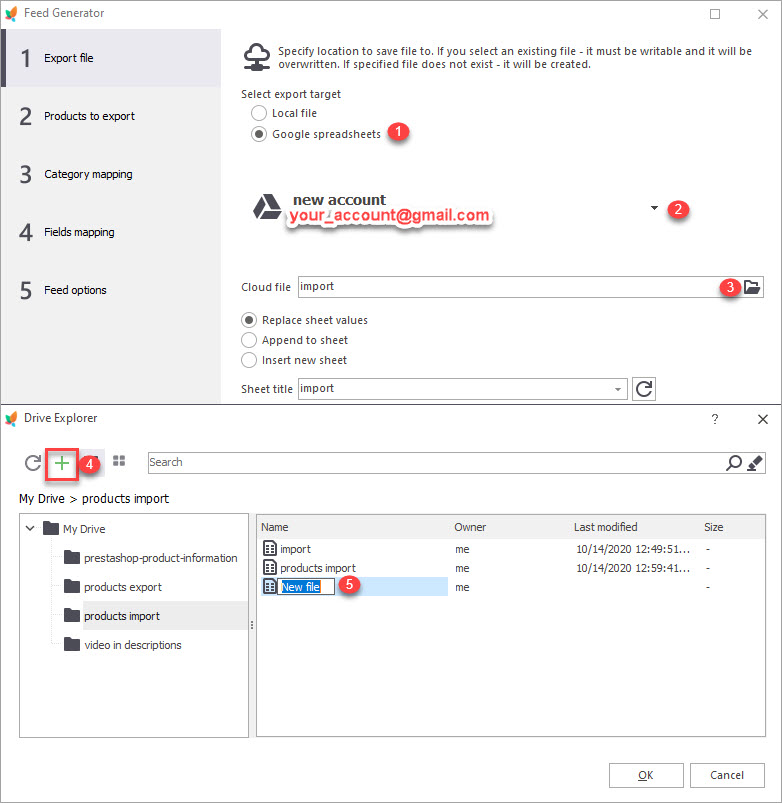
Task: Click products import in breadcrumb path
Action: [x=125, y=499]
